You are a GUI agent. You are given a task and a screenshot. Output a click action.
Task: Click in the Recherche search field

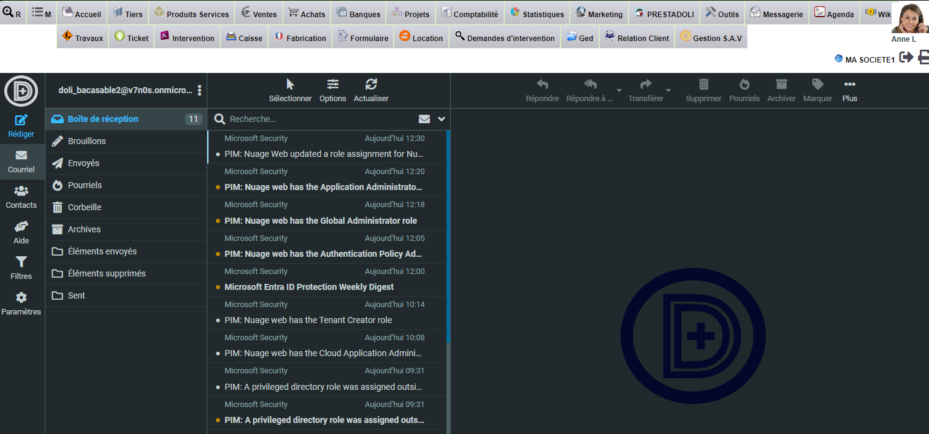(x=321, y=119)
